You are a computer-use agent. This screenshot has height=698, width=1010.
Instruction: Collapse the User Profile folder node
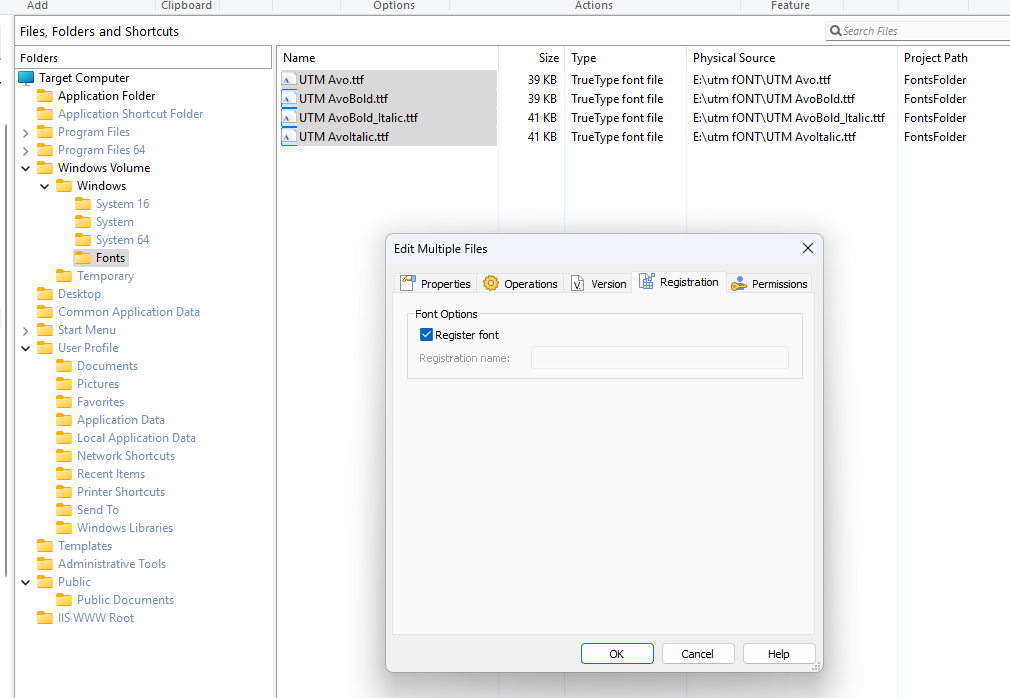click(x=26, y=348)
